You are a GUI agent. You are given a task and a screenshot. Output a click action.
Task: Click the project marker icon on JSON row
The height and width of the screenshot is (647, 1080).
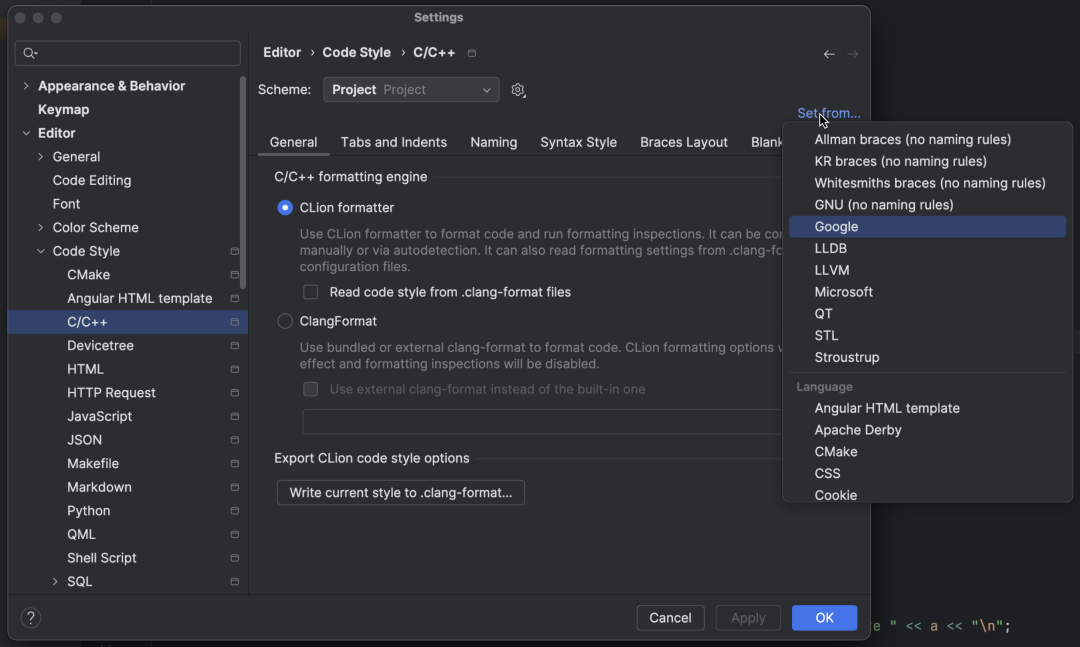tap(234, 440)
